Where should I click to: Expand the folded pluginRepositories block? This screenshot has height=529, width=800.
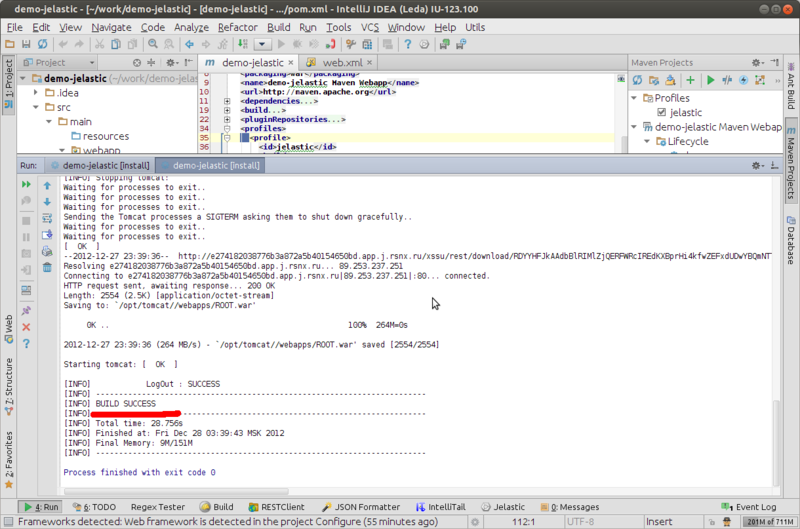(x=227, y=119)
